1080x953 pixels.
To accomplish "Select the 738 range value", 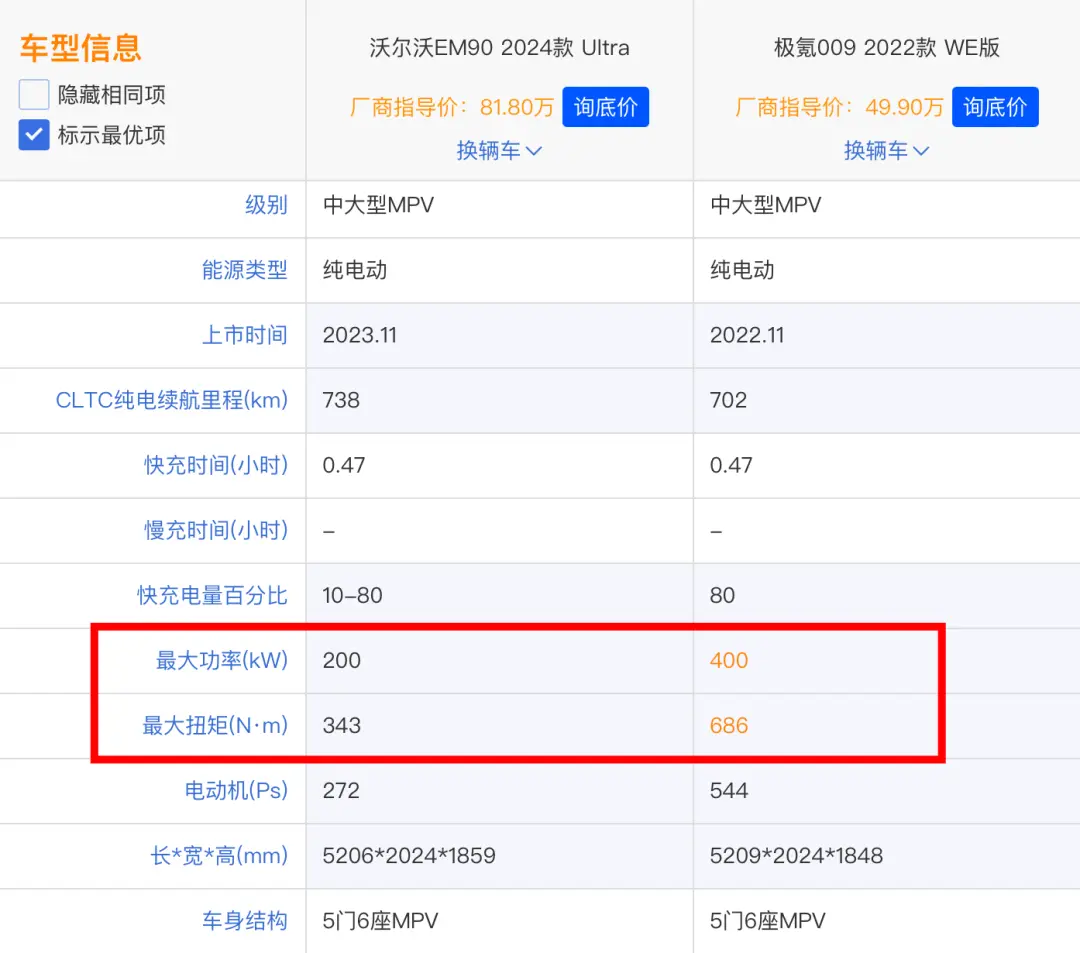I will coord(341,400).
